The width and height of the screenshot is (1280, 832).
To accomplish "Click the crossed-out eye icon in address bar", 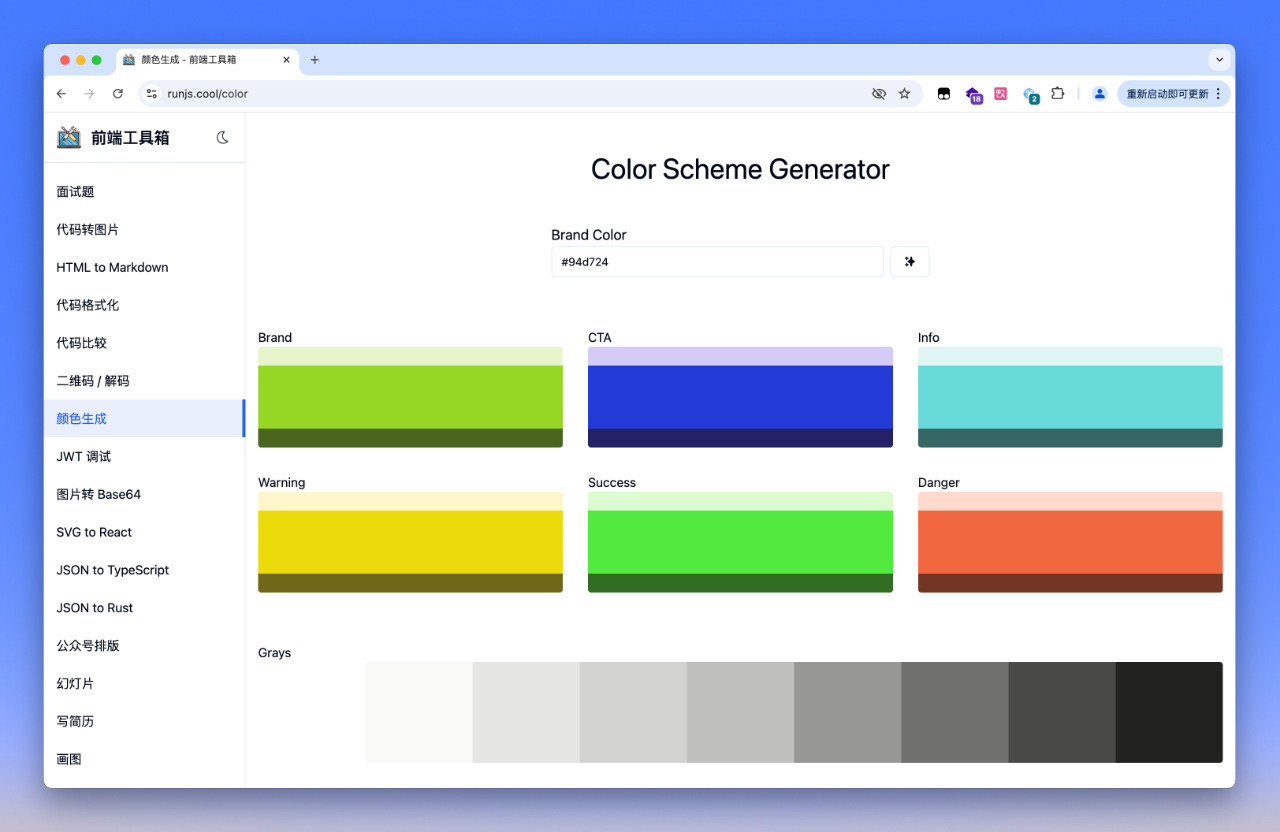I will coord(879,94).
